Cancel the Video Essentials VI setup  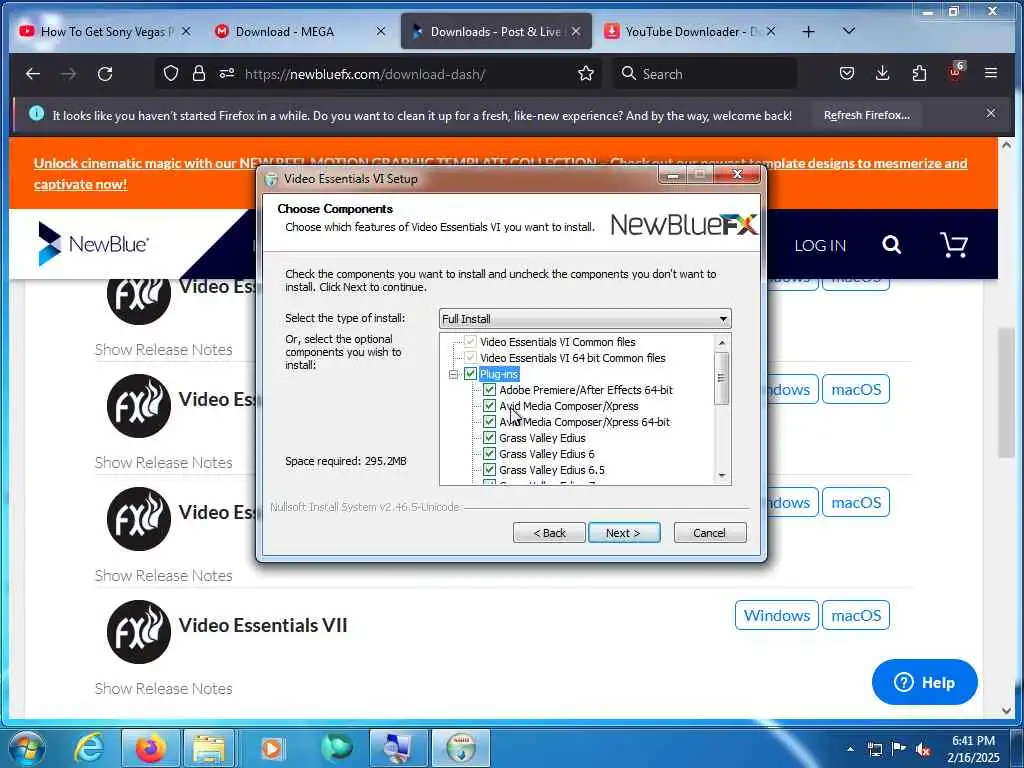click(709, 533)
